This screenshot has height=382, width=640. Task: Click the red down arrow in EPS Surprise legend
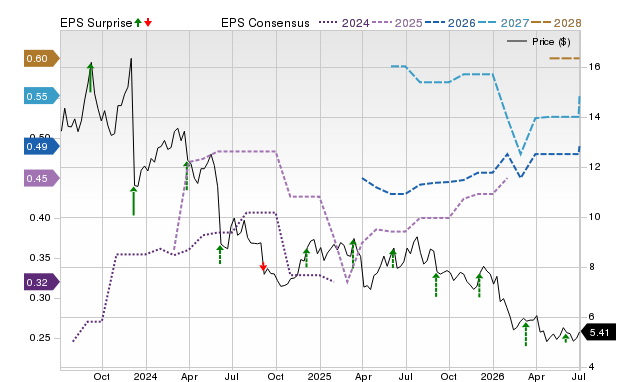point(148,22)
